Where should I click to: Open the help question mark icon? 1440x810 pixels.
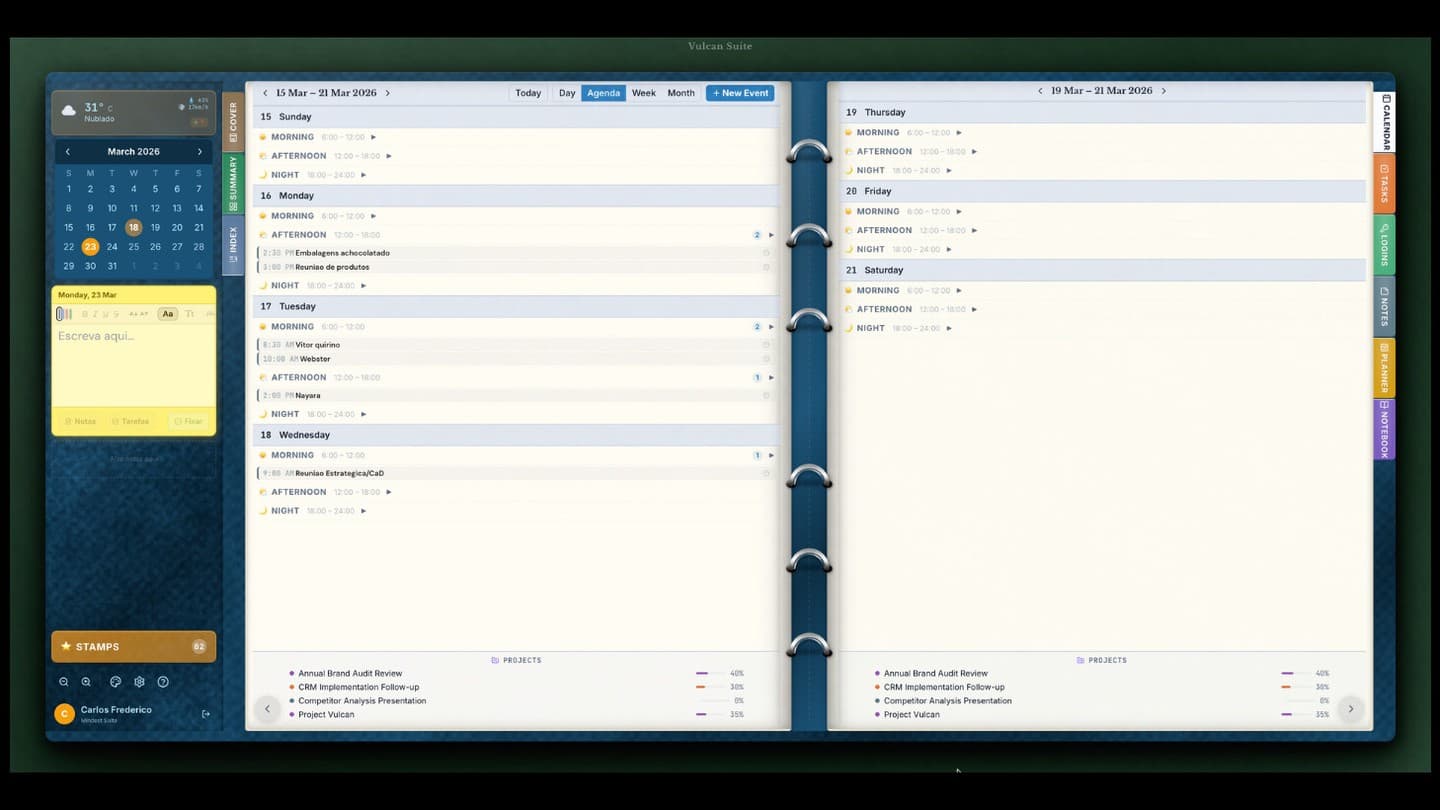pyautogui.click(x=163, y=682)
